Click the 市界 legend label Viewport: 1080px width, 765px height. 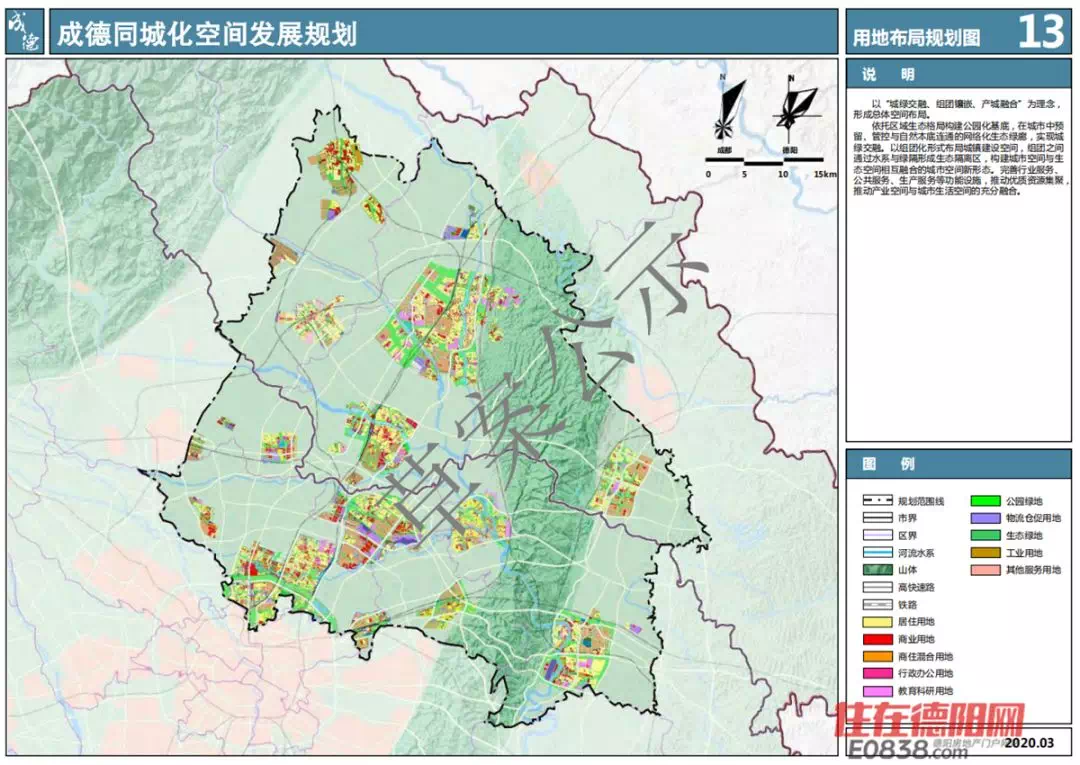click(x=907, y=518)
